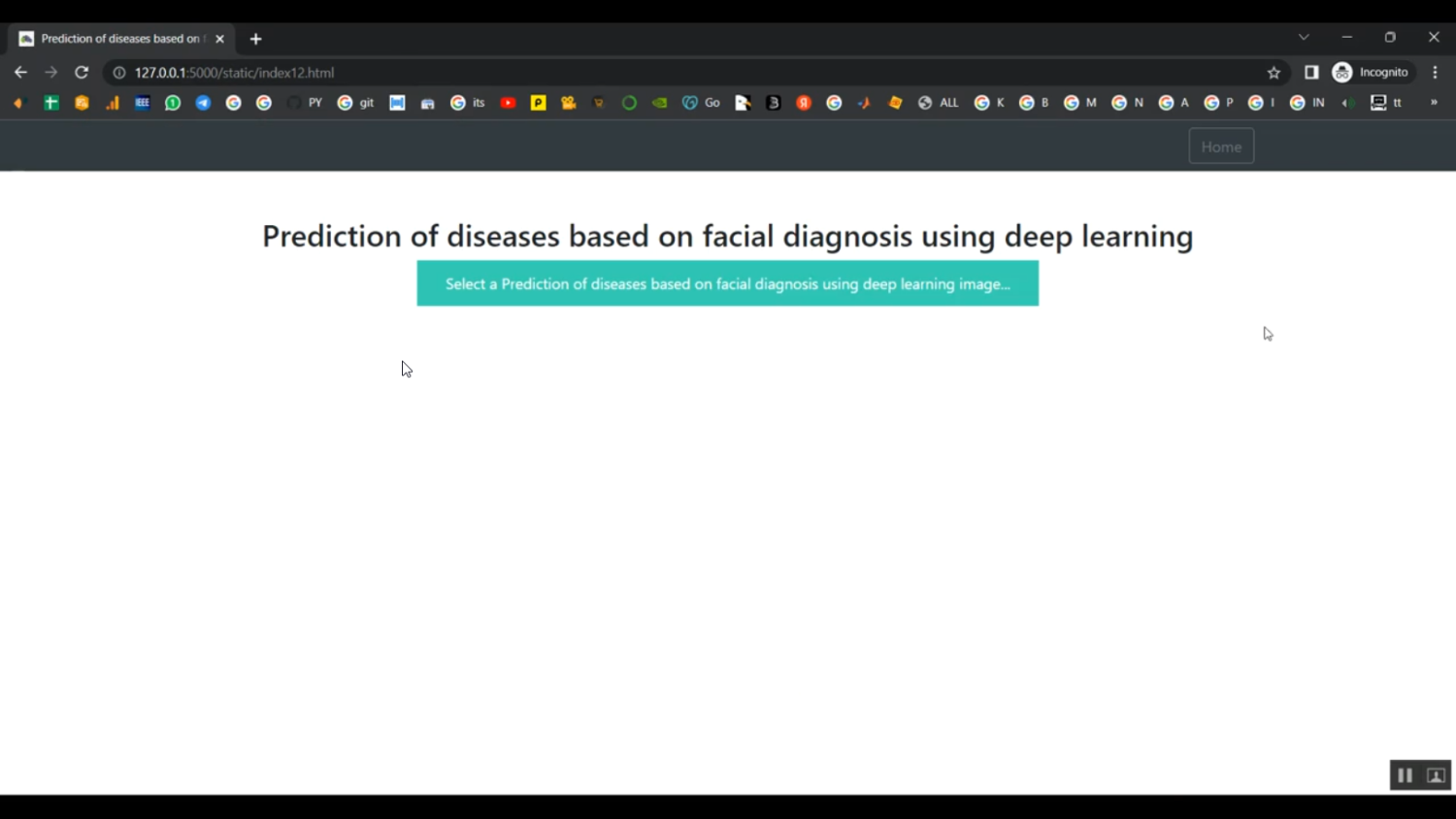Screen dimensions: 1456x819
Task: Open the 'A' Google bookmark
Action: (x=1174, y=103)
